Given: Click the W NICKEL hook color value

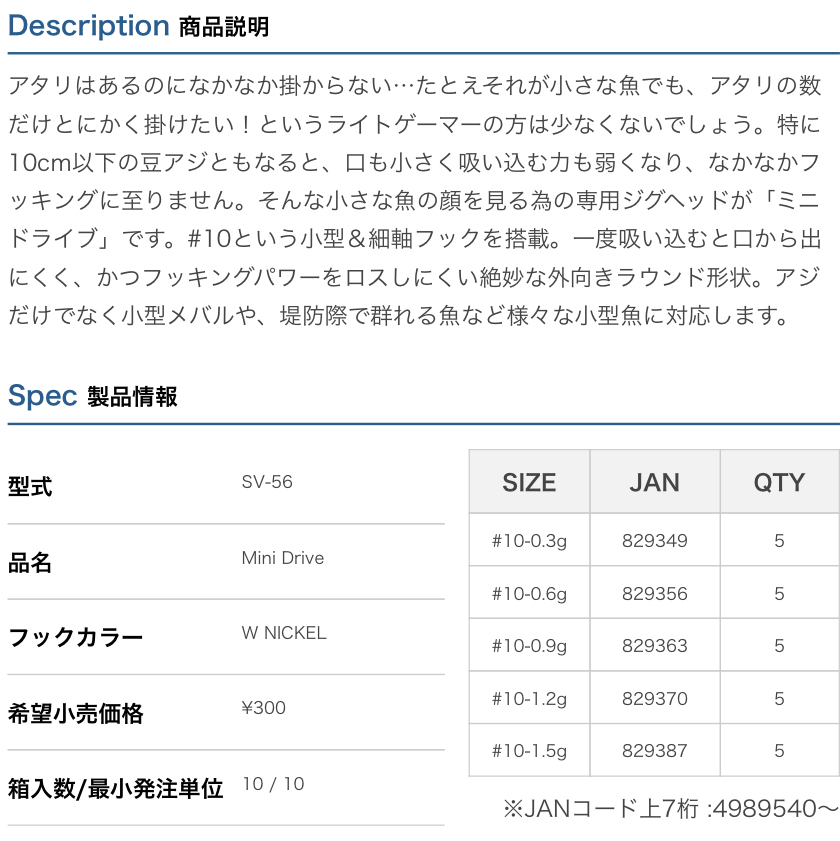Looking at the screenshot, I should coord(284,633).
